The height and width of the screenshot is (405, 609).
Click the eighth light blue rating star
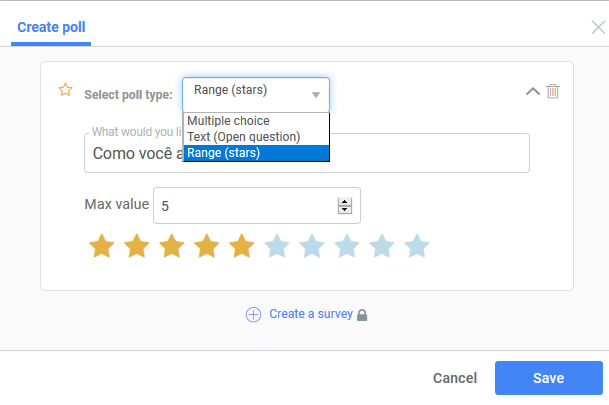tap(347, 246)
